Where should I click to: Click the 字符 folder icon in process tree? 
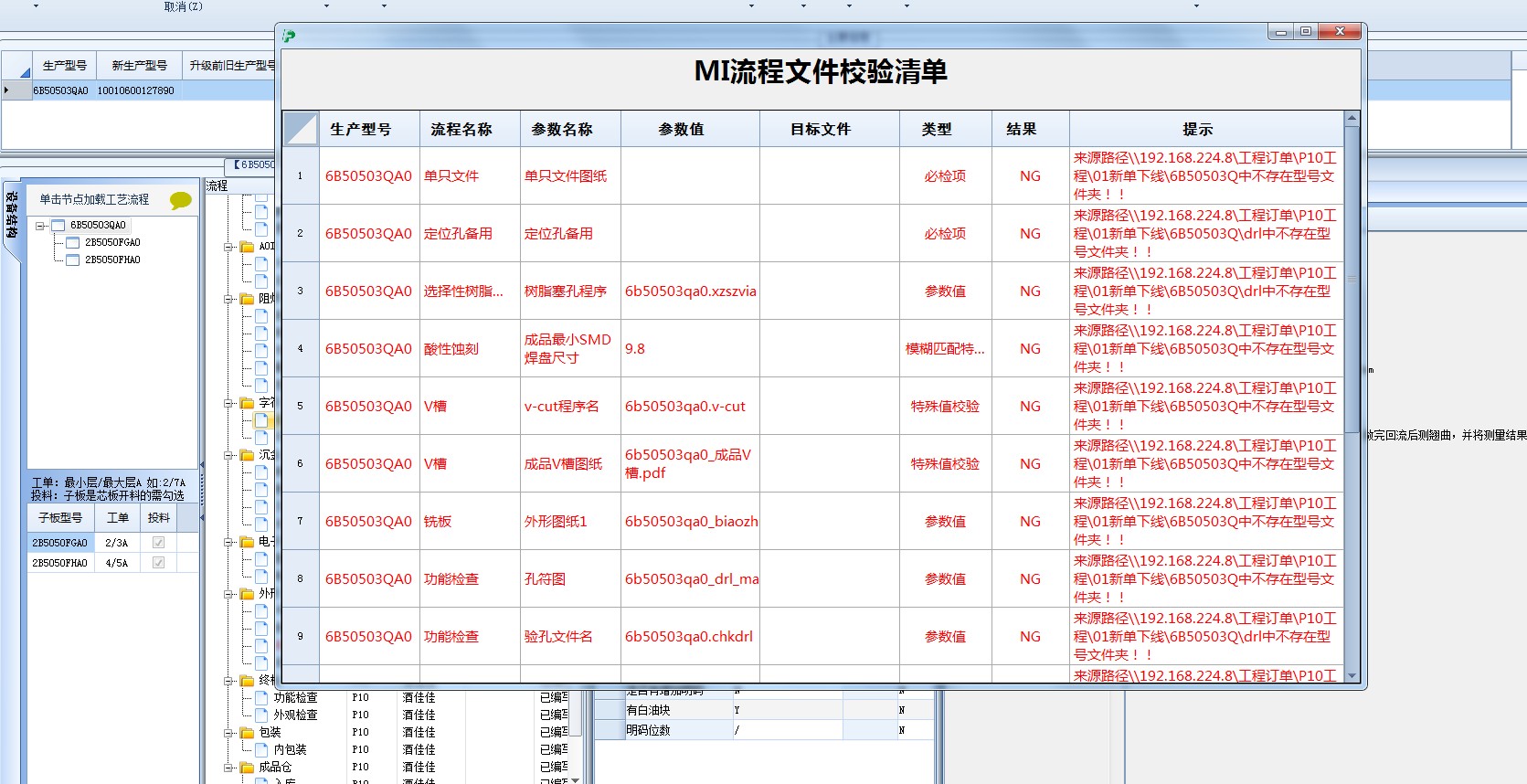[x=247, y=403]
